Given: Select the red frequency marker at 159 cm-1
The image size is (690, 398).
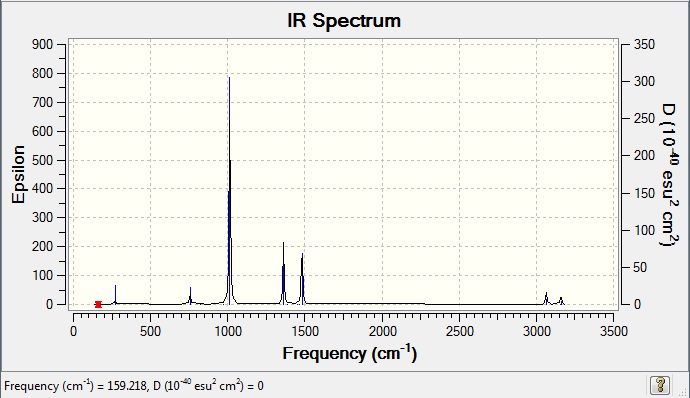Looking at the screenshot, I should point(98,304).
